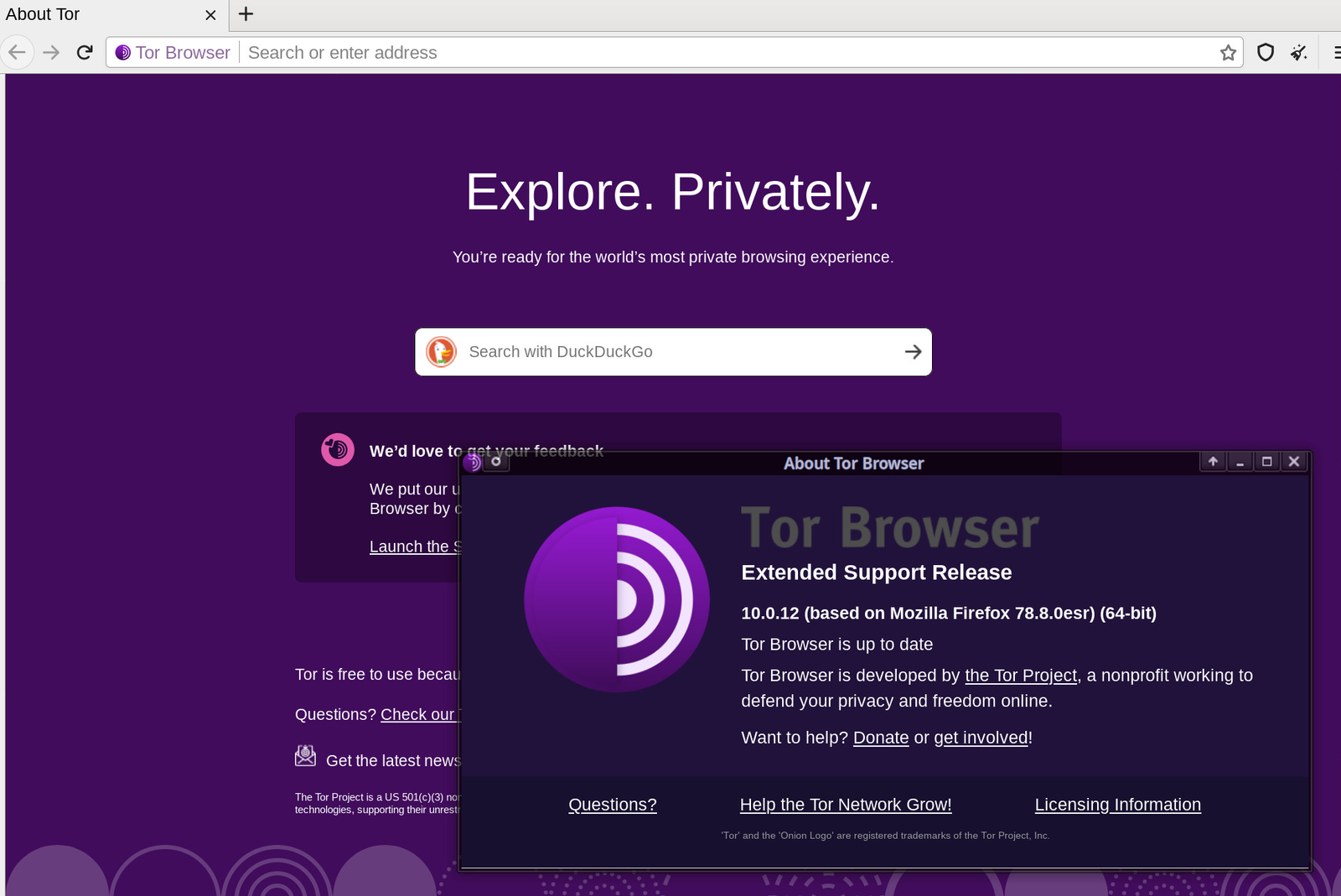Viewport: 1341px width, 896px height.
Task: Submit the DuckDuckGo search with the arrow
Action: click(x=913, y=352)
